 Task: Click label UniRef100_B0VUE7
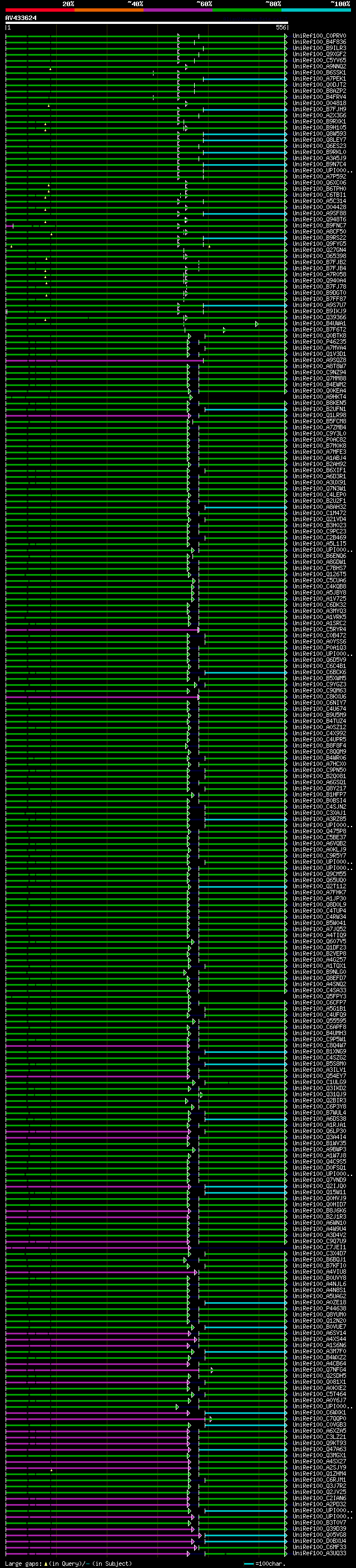point(319,1327)
